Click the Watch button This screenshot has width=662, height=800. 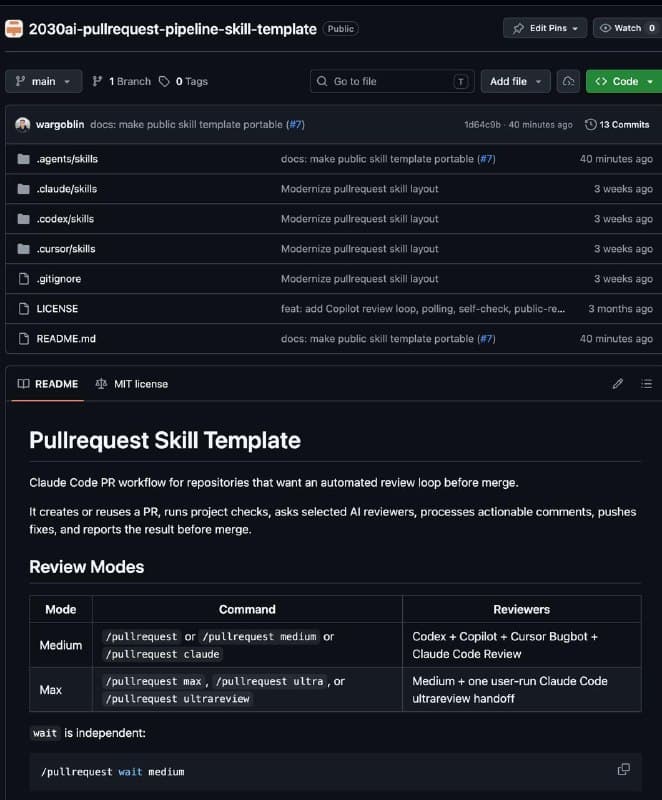[x=627, y=28]
